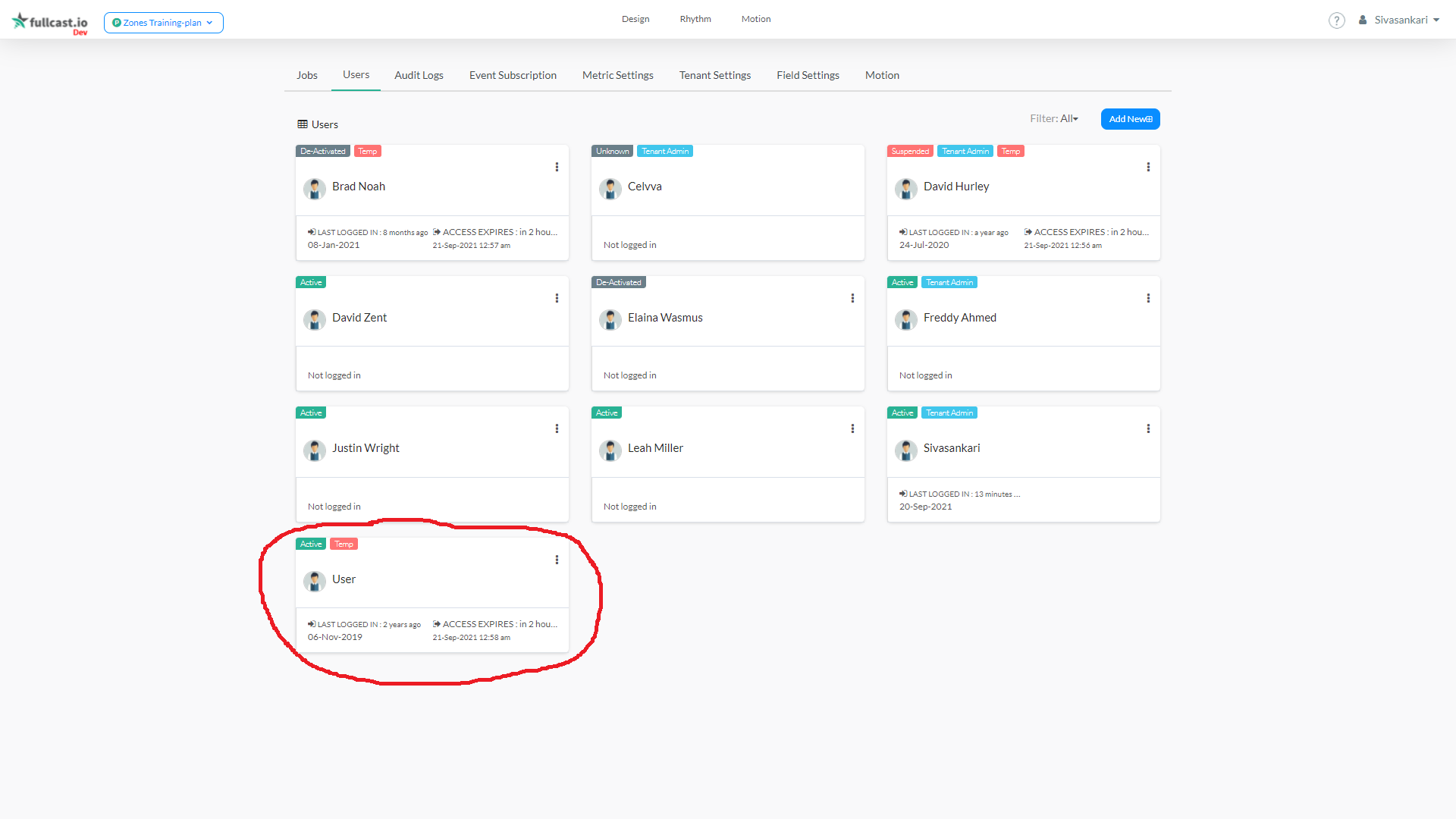Open options menu on David Zent's card
Viewport: 1456px width, 819px height.
coord(557,298)
